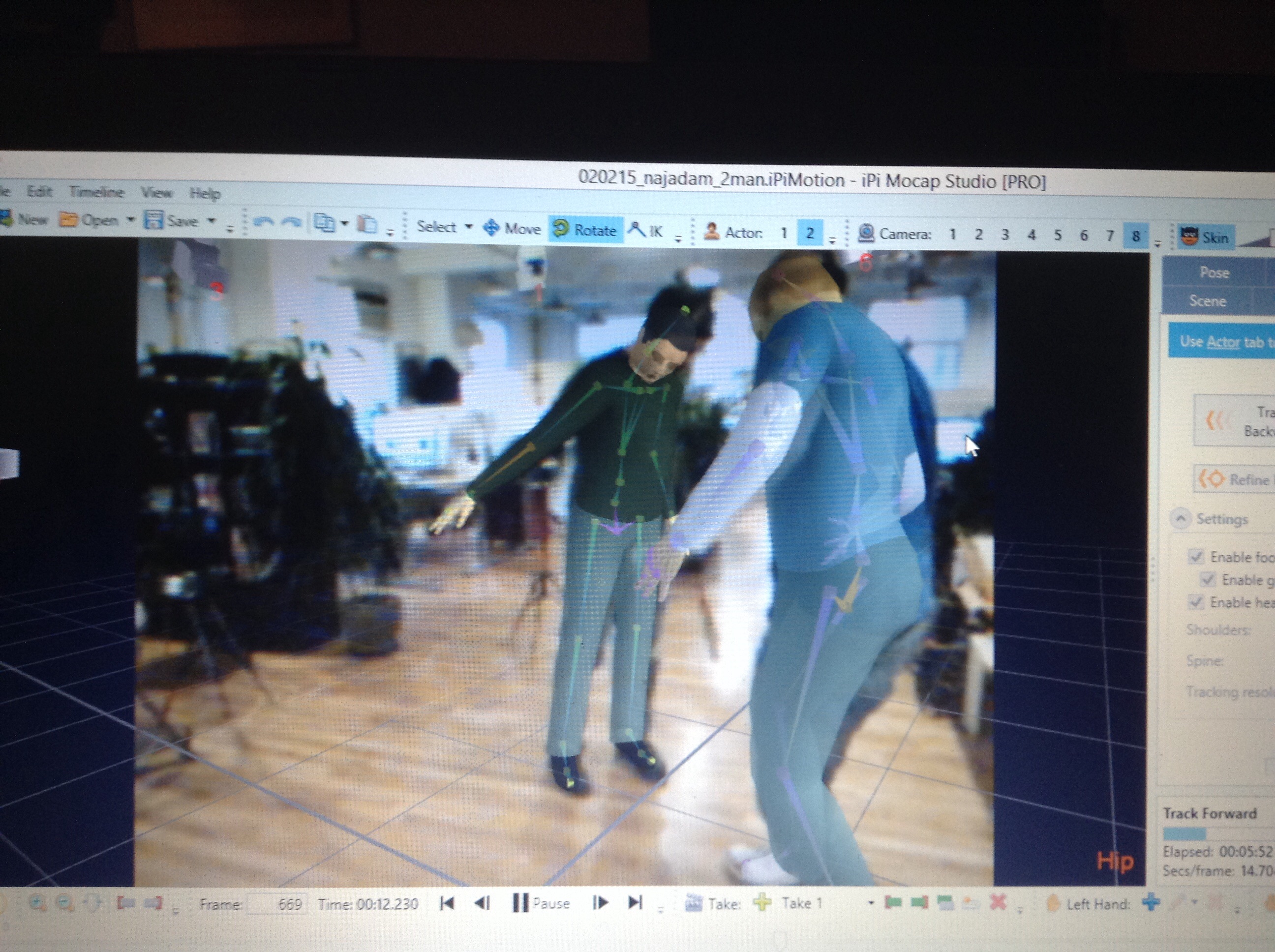Toggle the Skin display button

click(1206, 237)
